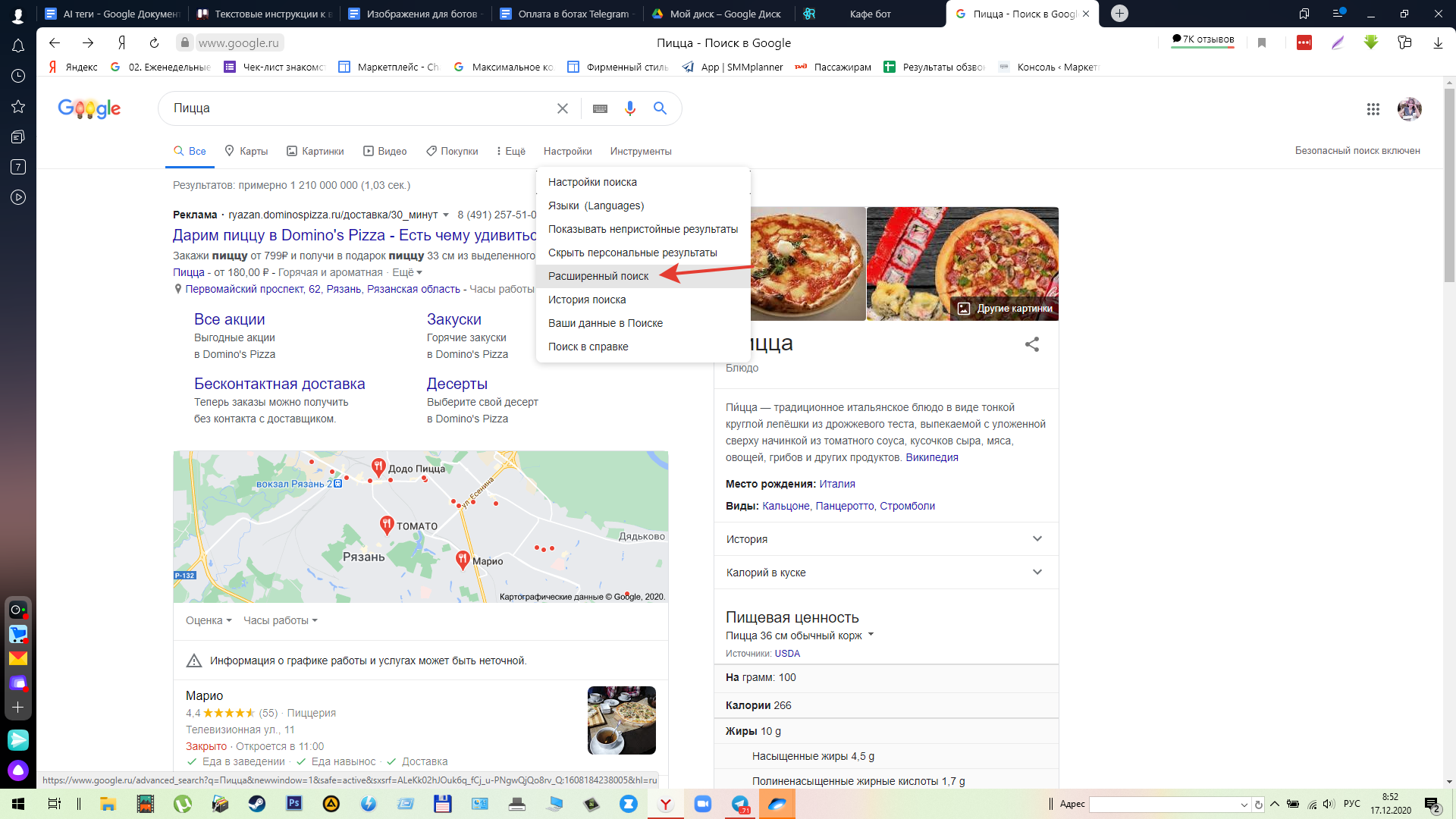Open the Википедия link in description
This screenshot has width=1456, height=819.
click(931, 457)
